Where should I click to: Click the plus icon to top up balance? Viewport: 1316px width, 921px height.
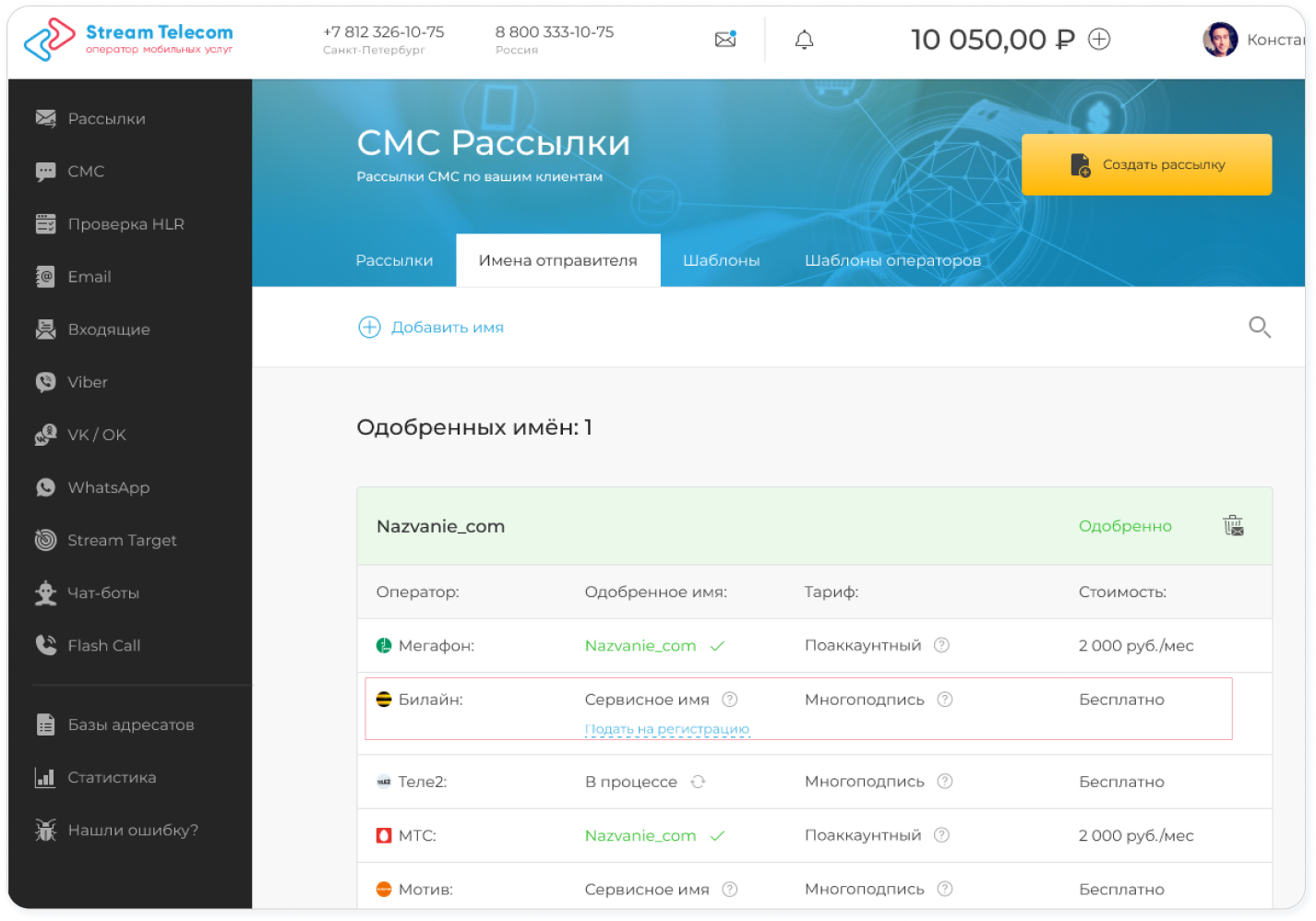click(1098, 39)
